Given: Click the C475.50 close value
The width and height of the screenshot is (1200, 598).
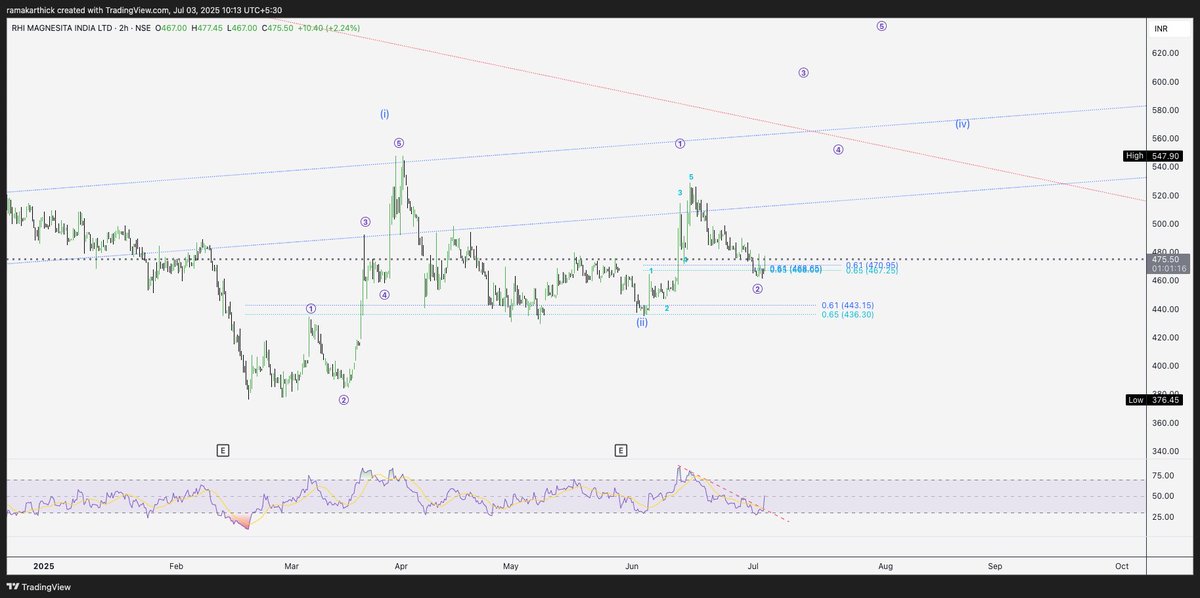Looking at the screenshot, I should 277,28.
